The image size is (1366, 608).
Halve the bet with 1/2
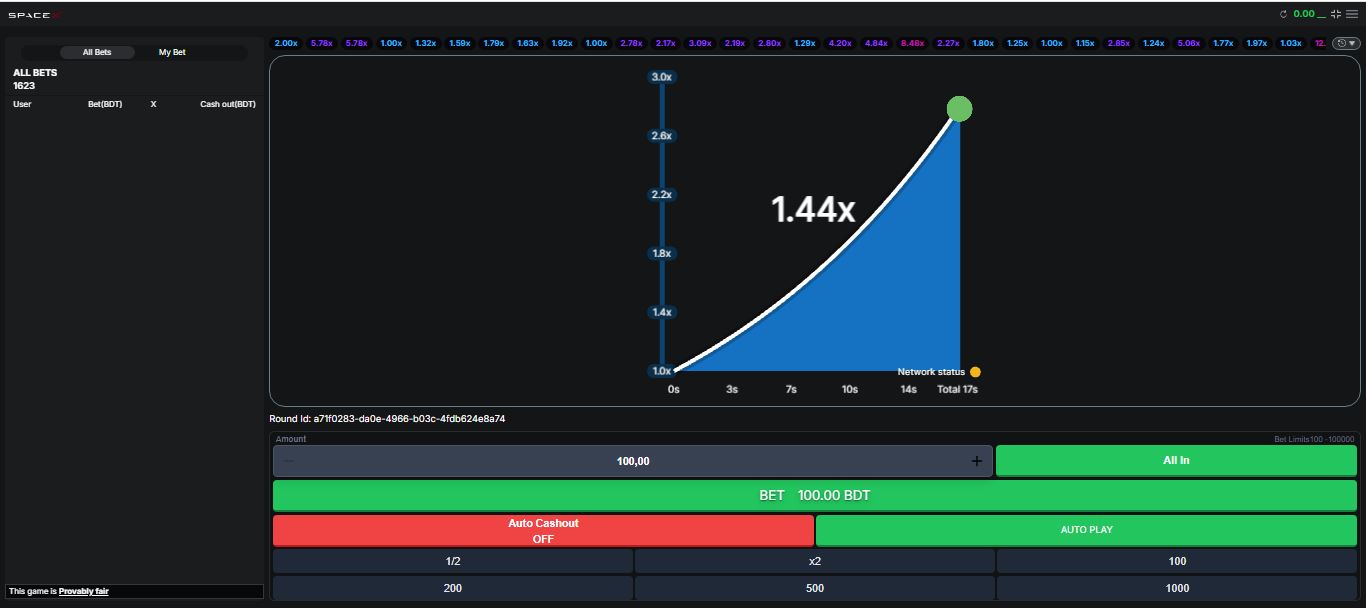[x=453, y=561]
